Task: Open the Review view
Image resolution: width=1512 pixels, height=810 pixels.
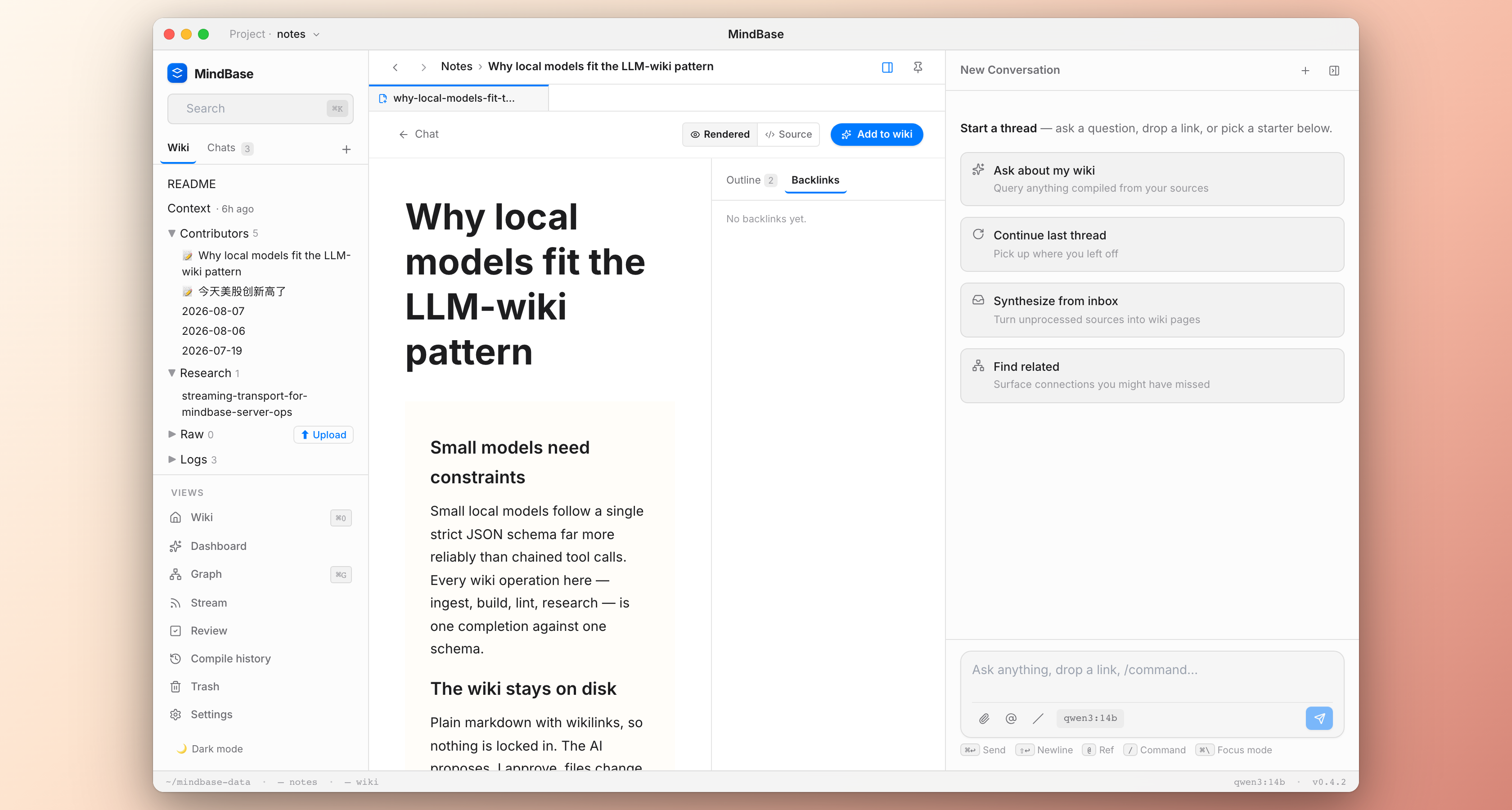Action: (261, 631)
